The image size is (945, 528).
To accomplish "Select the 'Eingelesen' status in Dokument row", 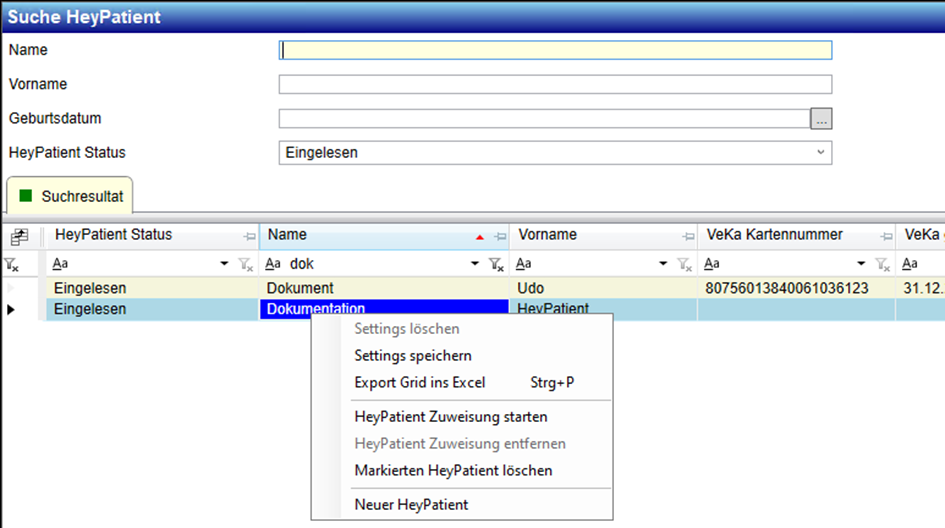I will [152, 288].
